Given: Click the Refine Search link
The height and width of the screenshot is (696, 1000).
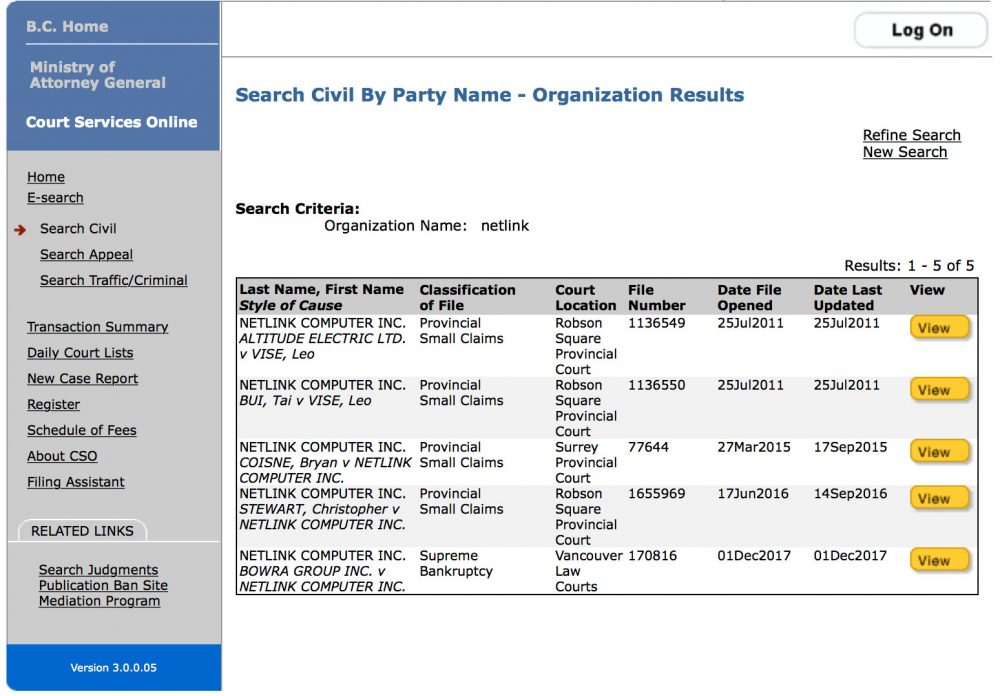Looking at the screenshot, I should [911, 135].
